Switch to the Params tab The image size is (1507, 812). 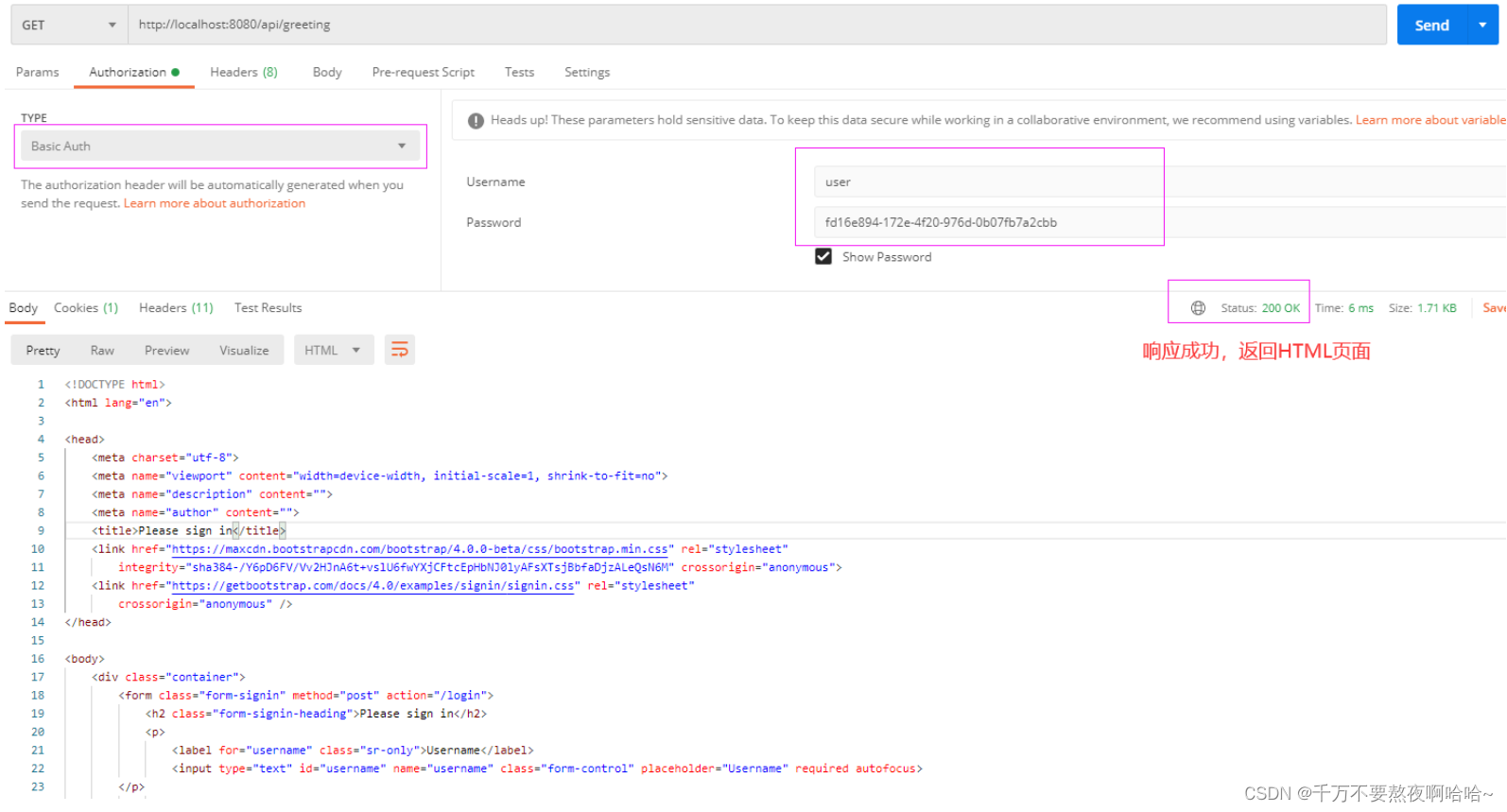(37, 72)
